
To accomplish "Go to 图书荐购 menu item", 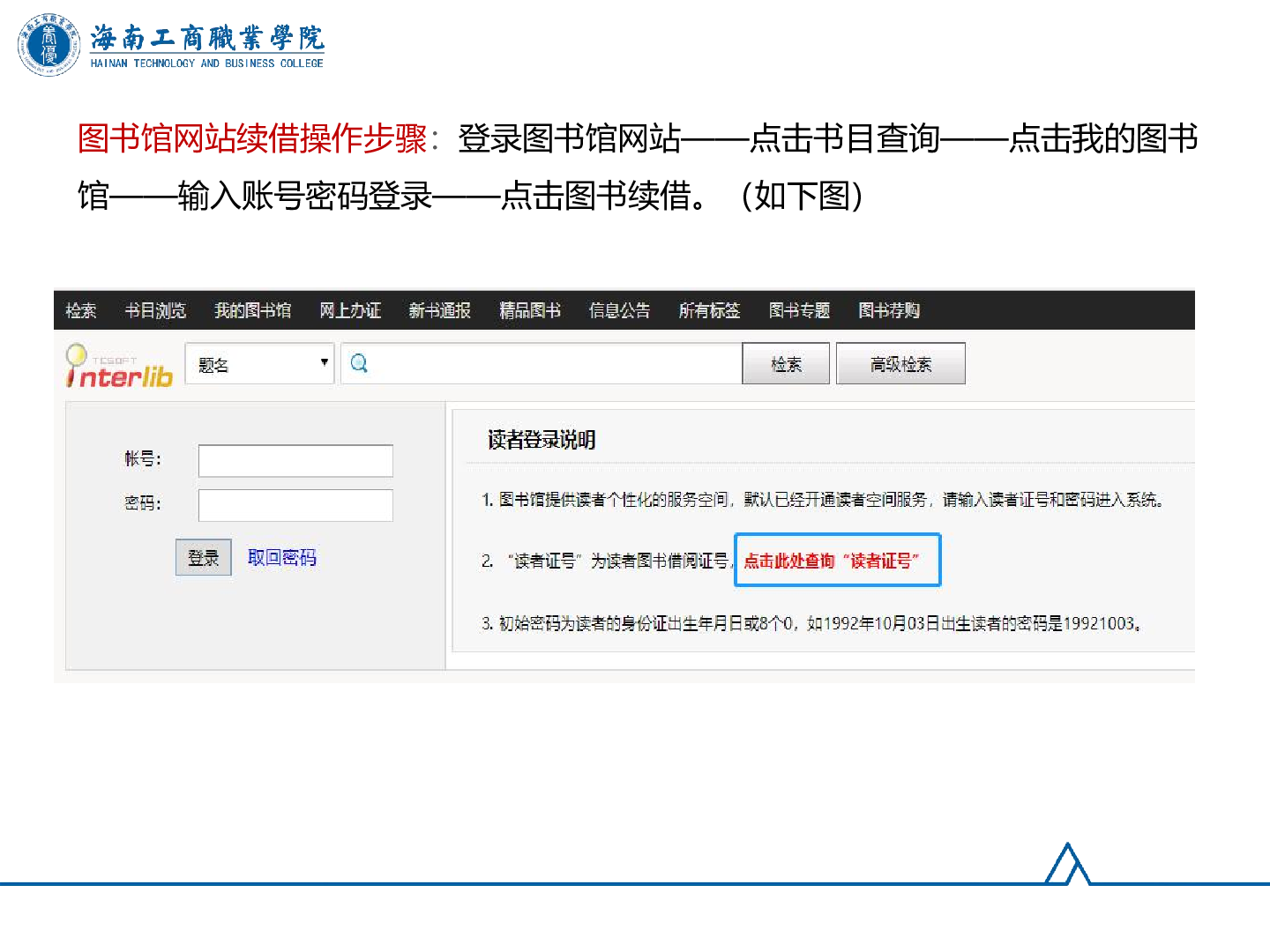I will tap(889, 310).
